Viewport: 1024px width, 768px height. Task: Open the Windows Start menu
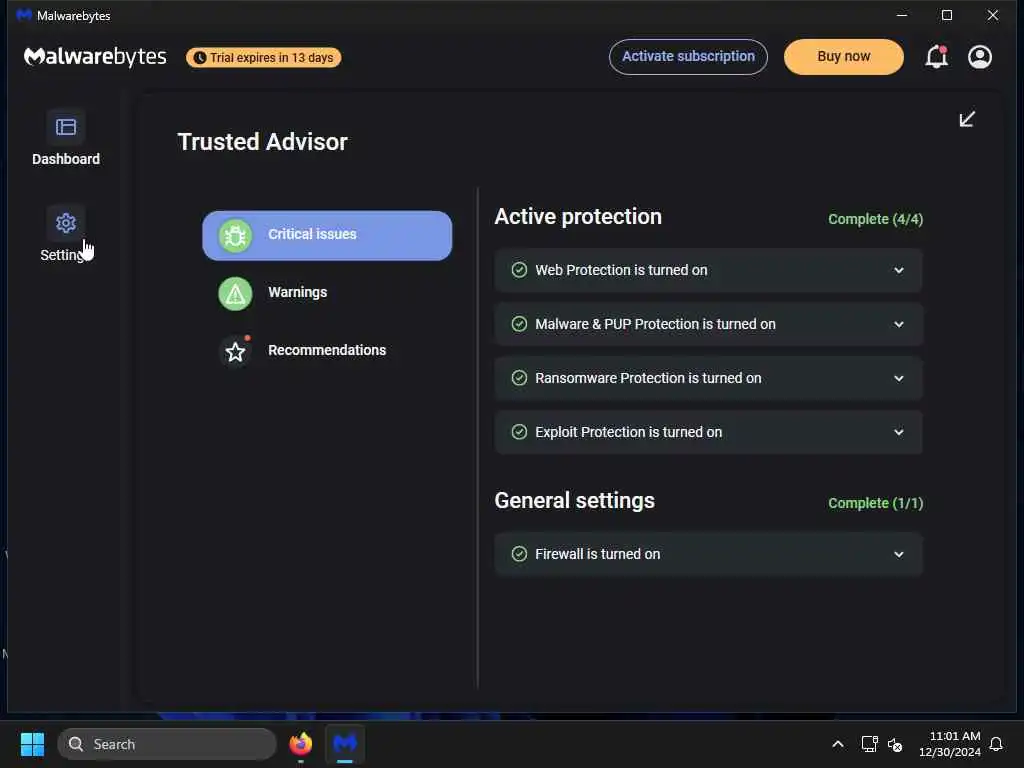click(x=32, y=744)
